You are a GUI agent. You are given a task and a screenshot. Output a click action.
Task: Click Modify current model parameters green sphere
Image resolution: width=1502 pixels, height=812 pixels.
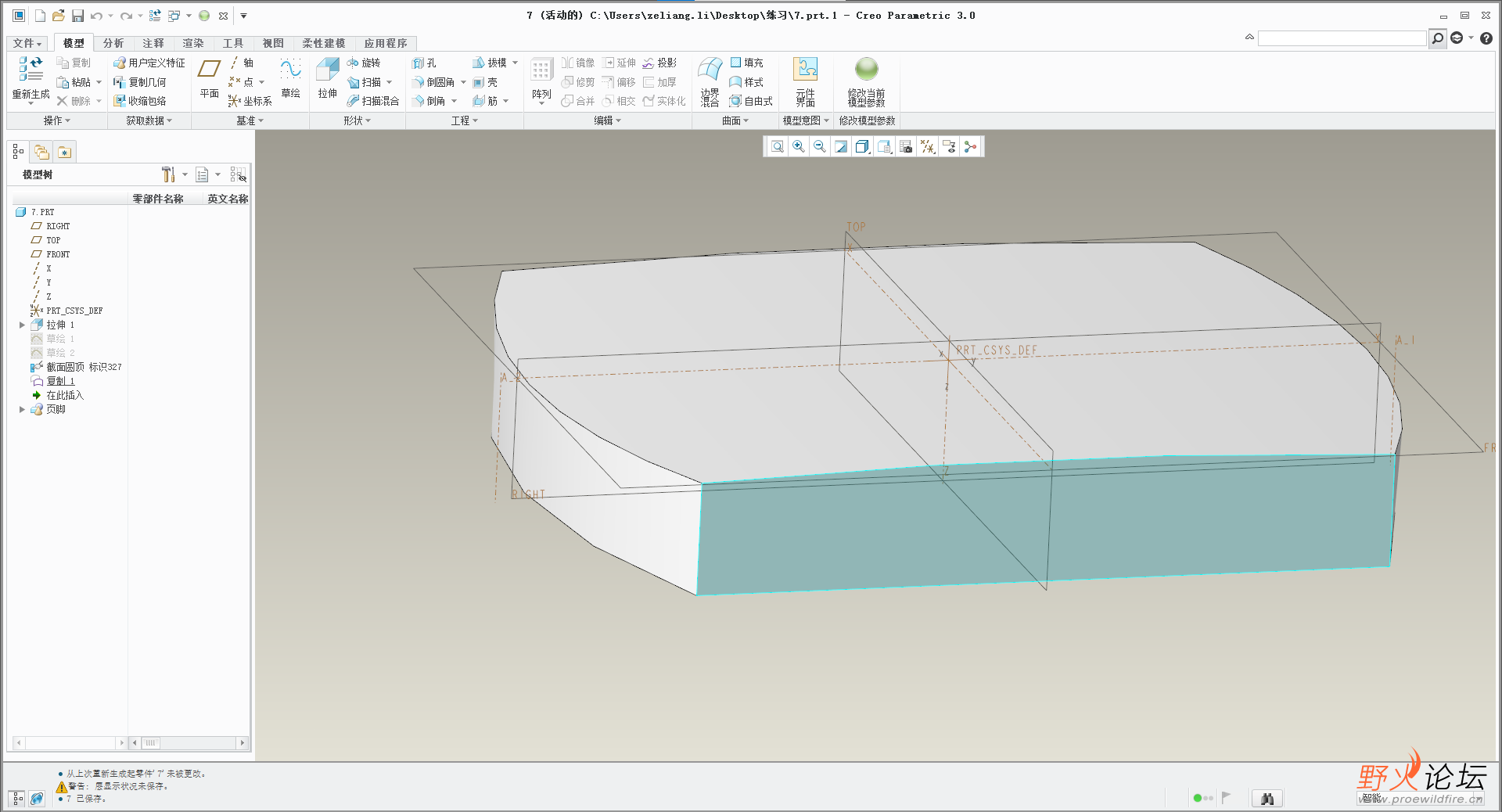(866, 69)
